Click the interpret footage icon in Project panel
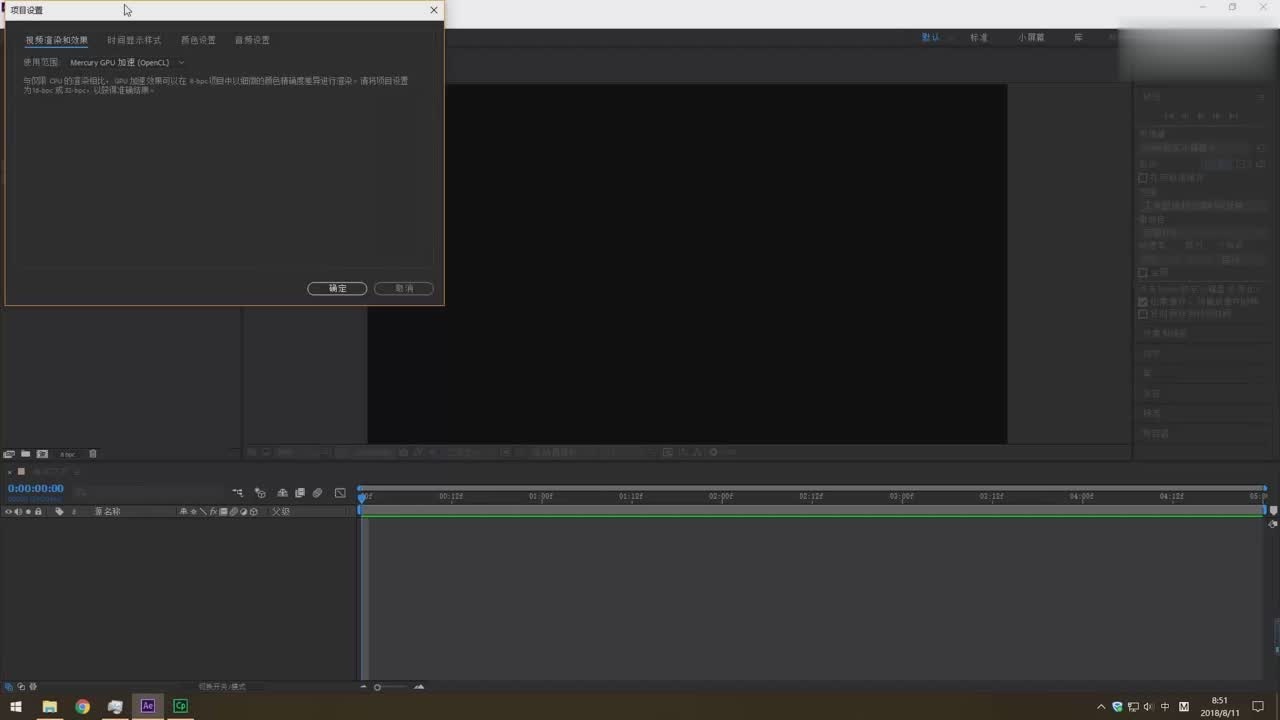The height and width of the screenshot is (720, 1280). 9,454
